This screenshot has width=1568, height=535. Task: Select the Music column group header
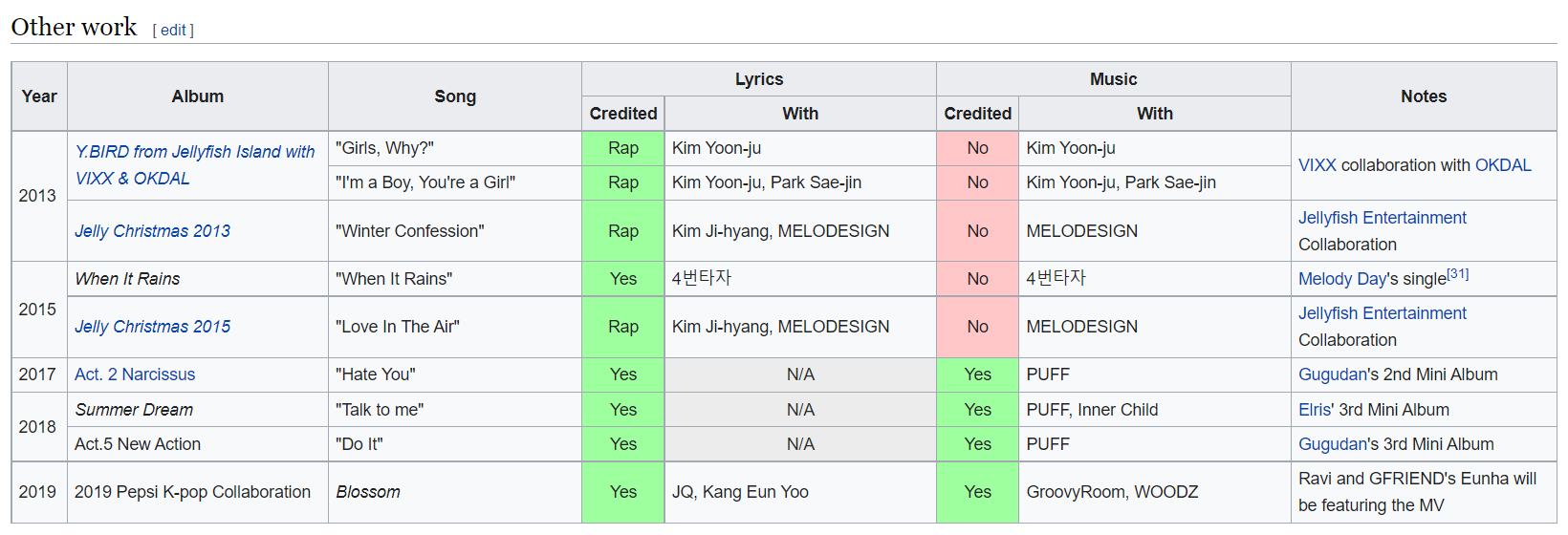[x=1114, y=79]
